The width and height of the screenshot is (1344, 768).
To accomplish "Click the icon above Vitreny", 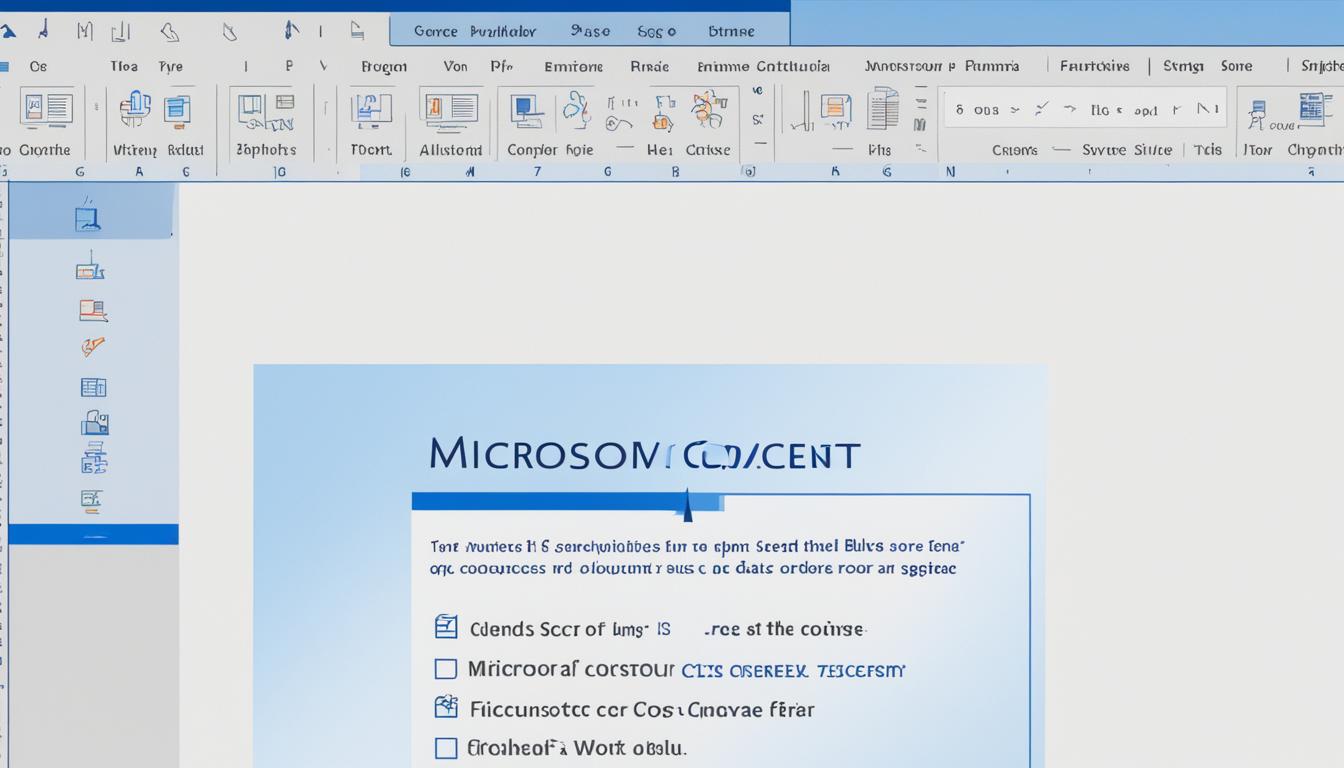I will tap(135, 108).
